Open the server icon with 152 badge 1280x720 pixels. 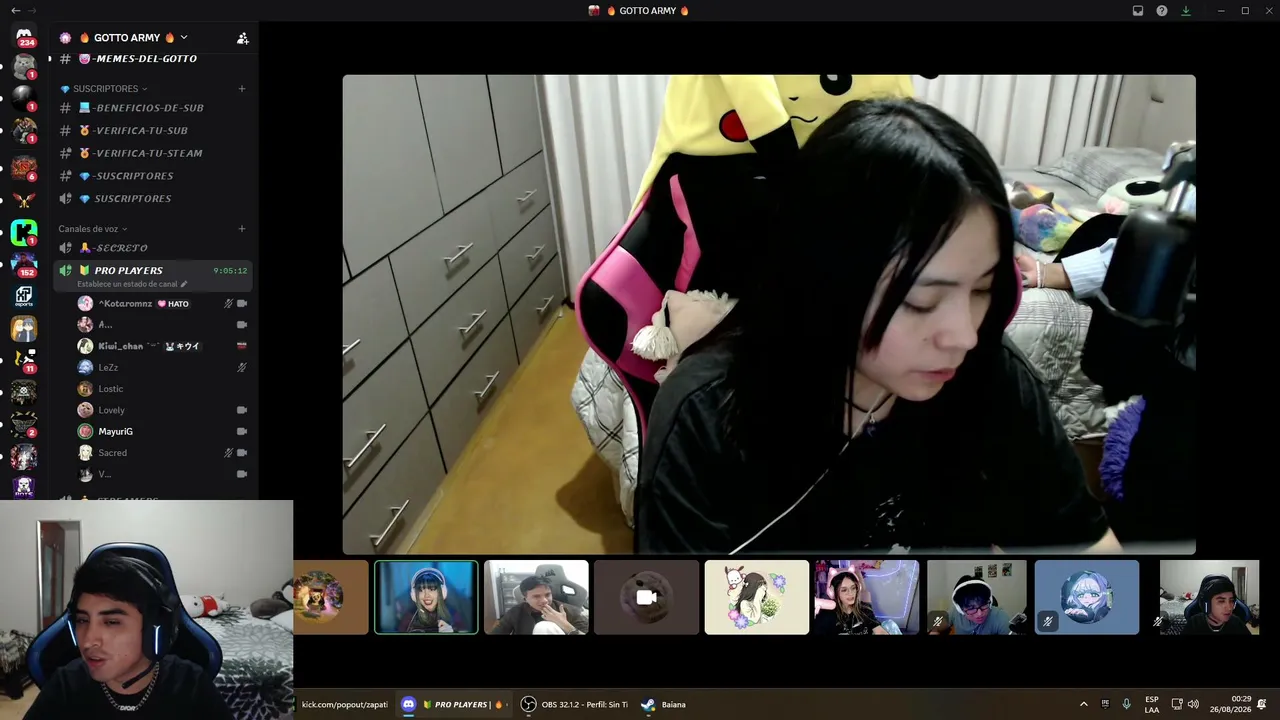[x=24, y=264]
